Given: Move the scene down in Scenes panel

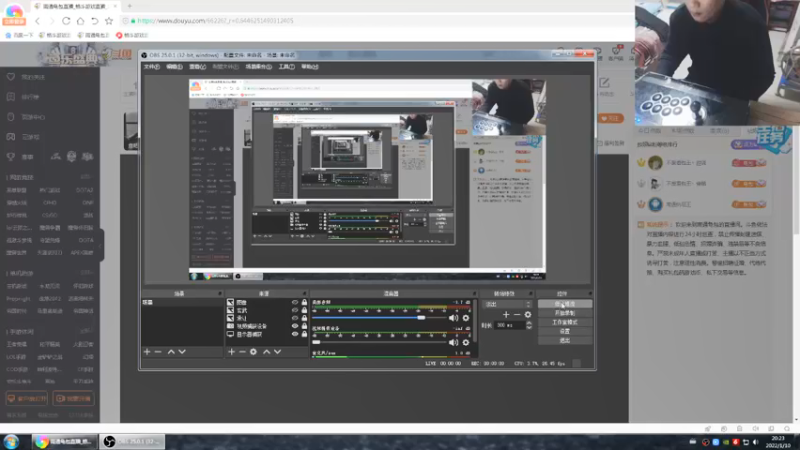Looking at the screenshot, I should [x=182, y=352].
